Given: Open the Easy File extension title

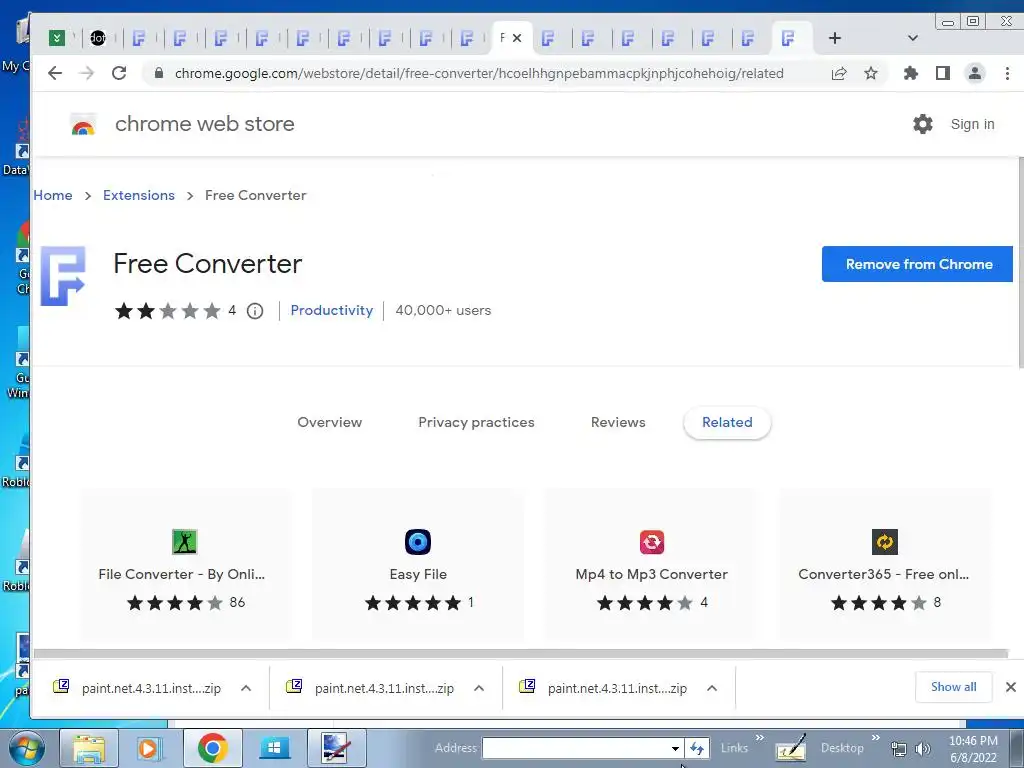Looking at the screenshot, I should (x=418, y=574).
